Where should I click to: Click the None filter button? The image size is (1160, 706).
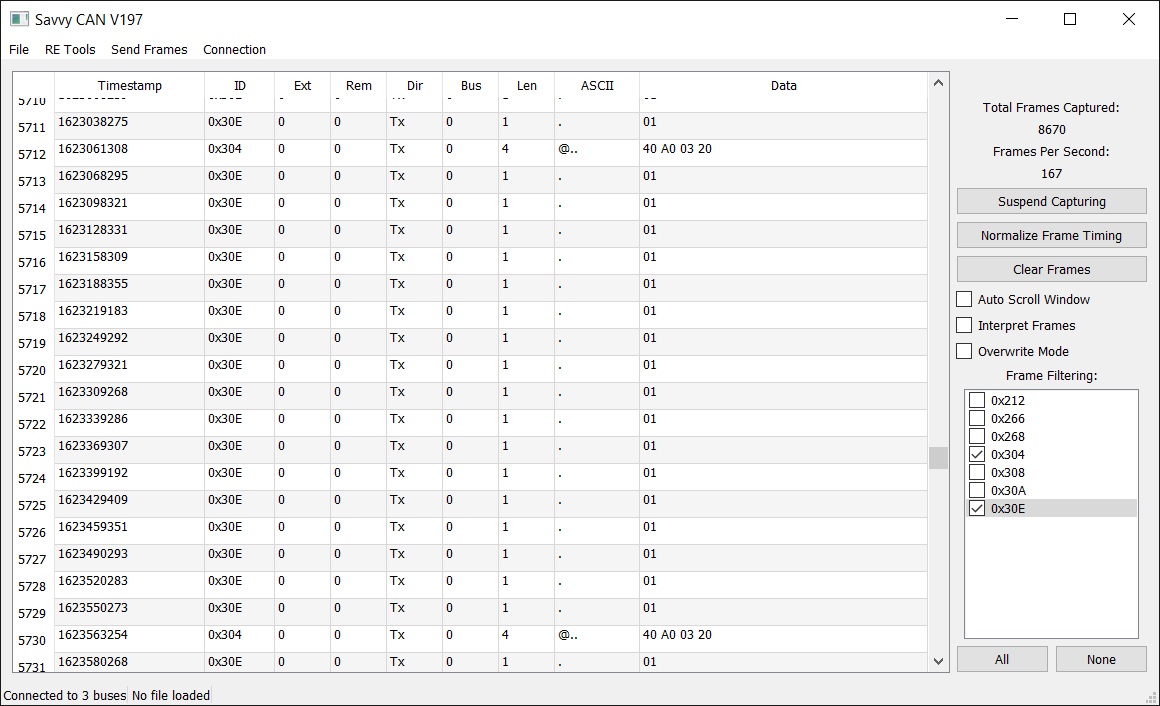tap(1101, 659)
